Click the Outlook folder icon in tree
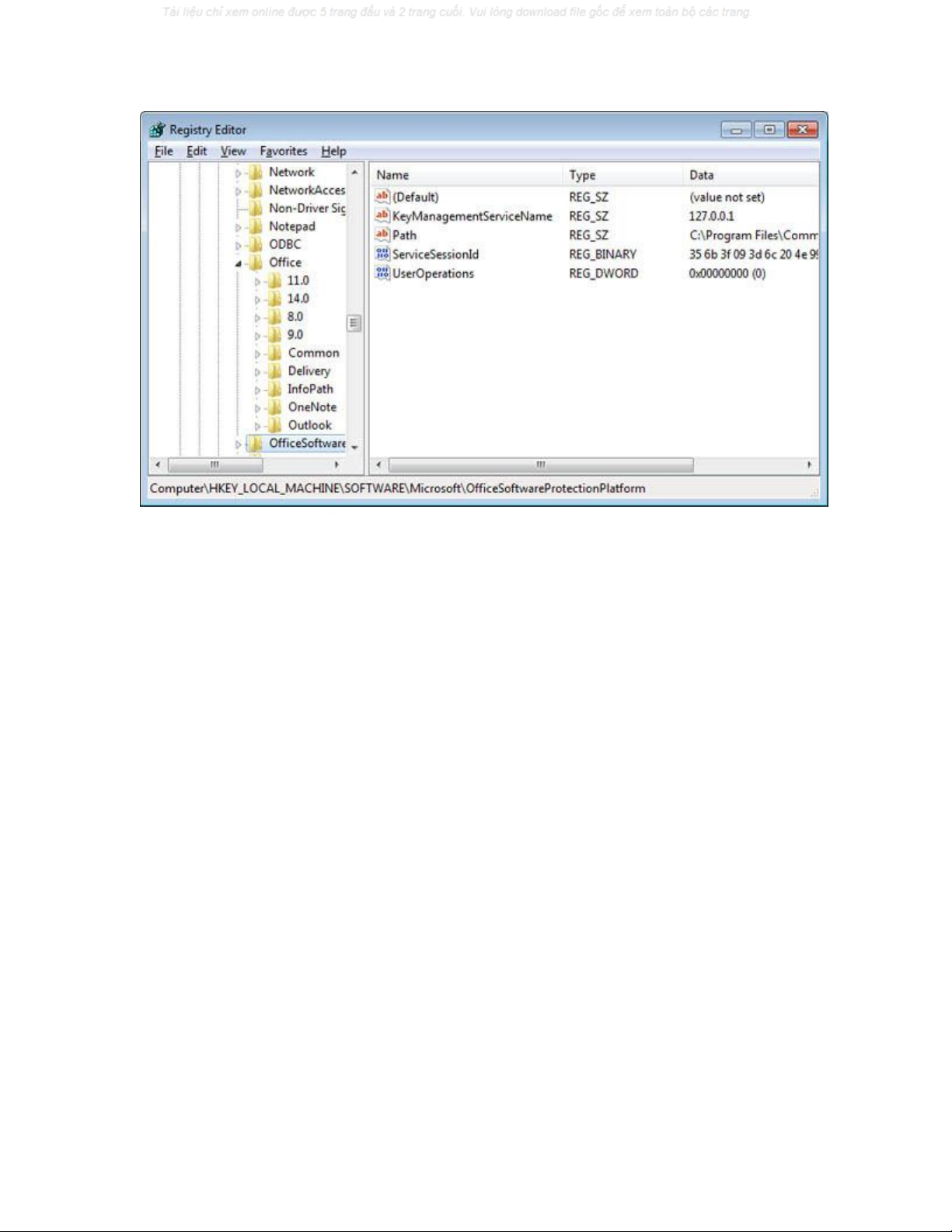Image resolution: width=952 pixels, height=1232 pixels. click(x=274, y=425)
